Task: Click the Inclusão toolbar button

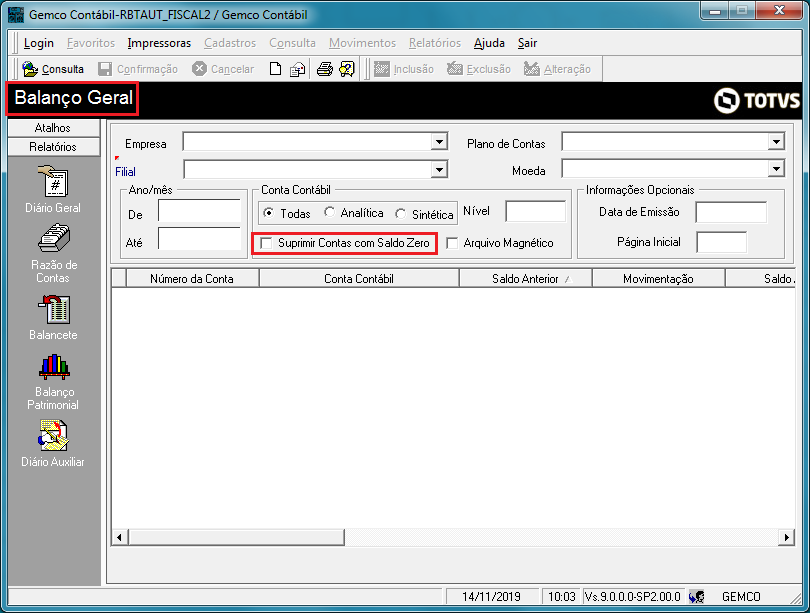Action: pyautogui.click(x=404, y=69)
